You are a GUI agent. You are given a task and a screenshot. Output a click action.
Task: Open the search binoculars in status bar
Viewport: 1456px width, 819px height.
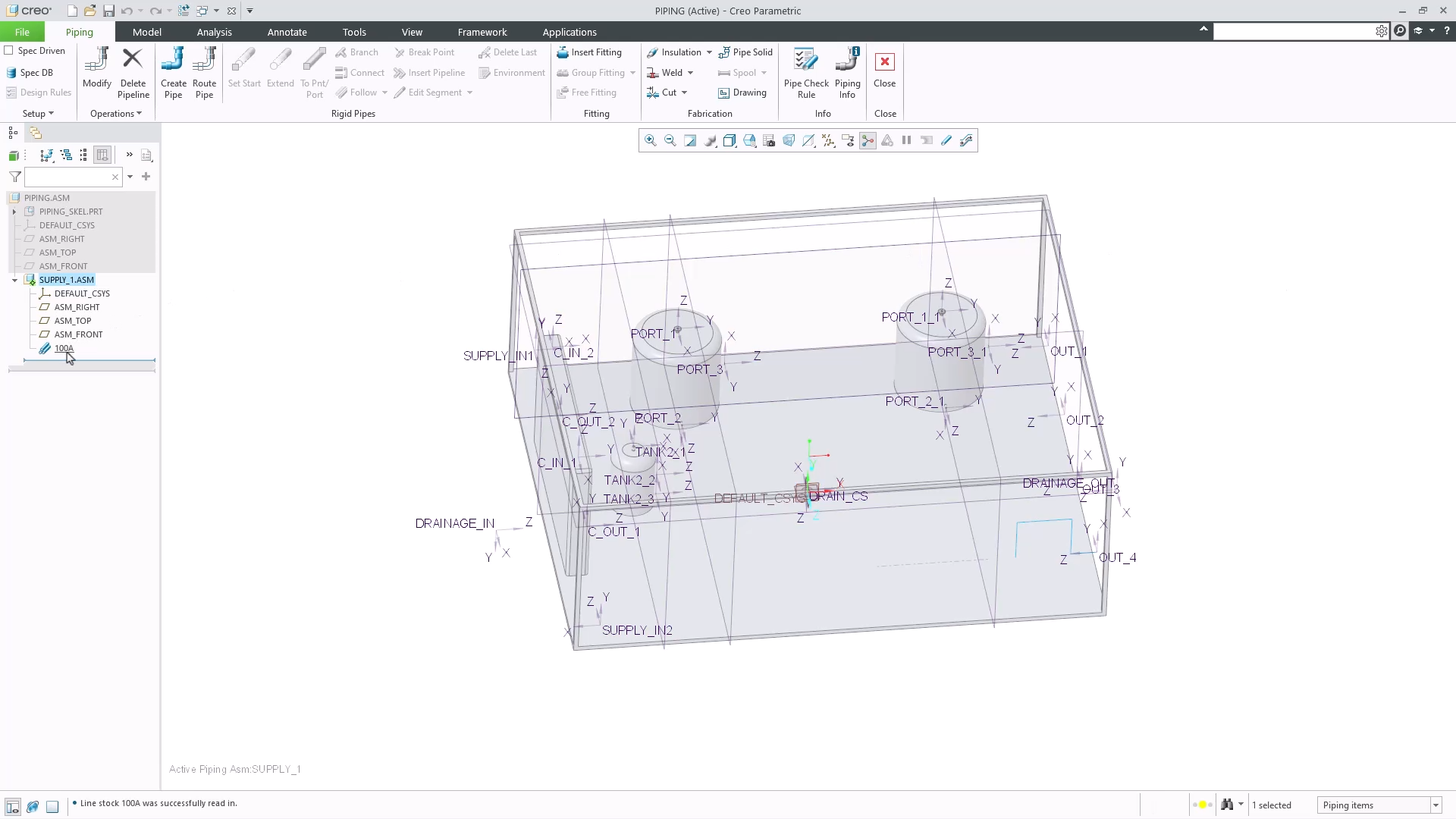[1228, 805]
